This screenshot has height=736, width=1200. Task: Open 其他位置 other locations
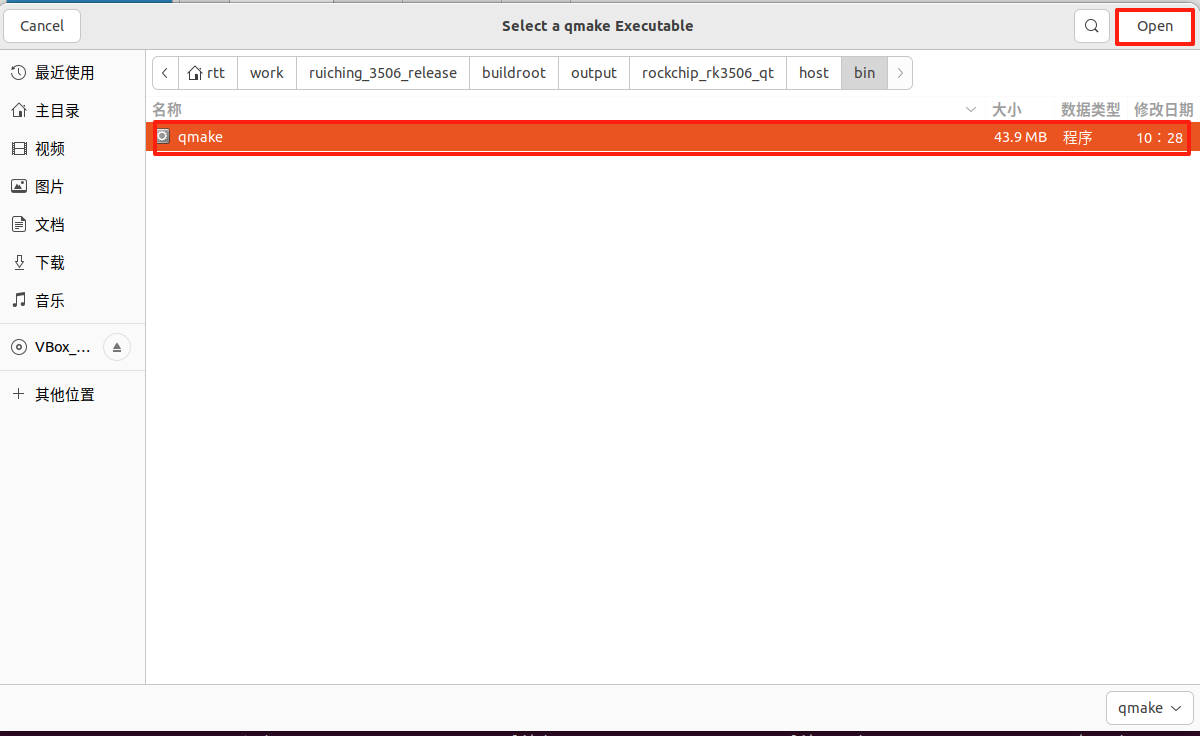coord(64,395)
